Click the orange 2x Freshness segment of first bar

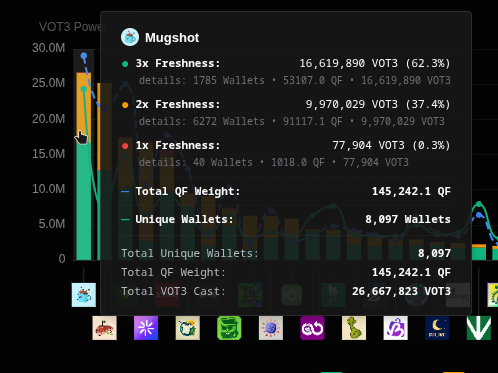[84, 108]
